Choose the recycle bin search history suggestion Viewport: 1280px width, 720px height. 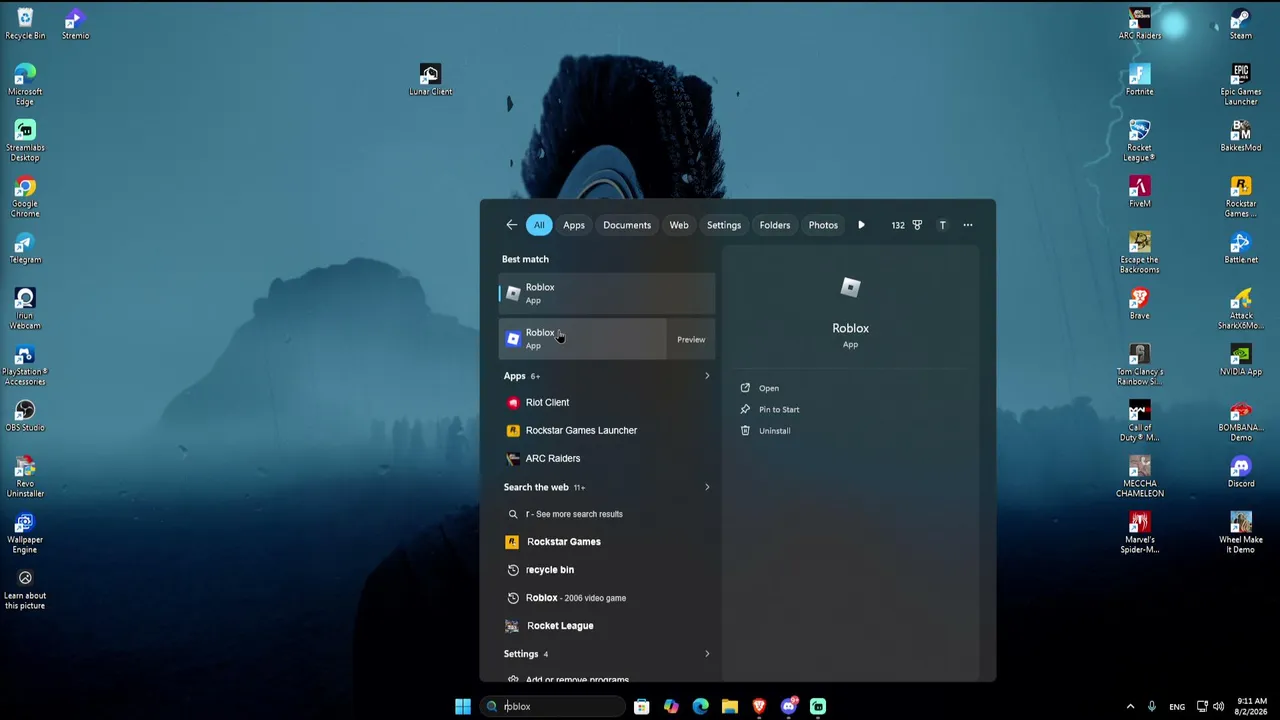tap(607, 570)
